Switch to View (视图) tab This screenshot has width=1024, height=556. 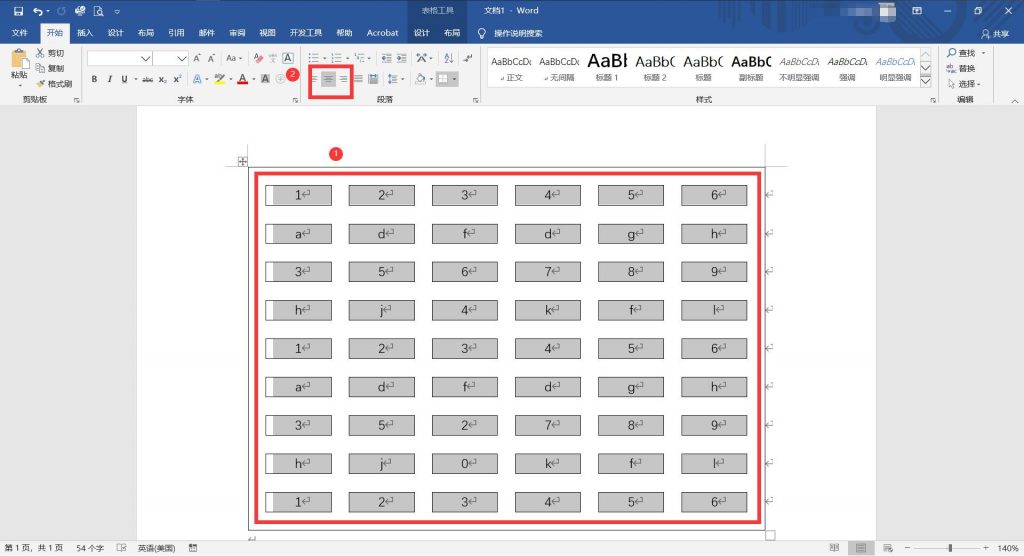(x=267, y=33)
